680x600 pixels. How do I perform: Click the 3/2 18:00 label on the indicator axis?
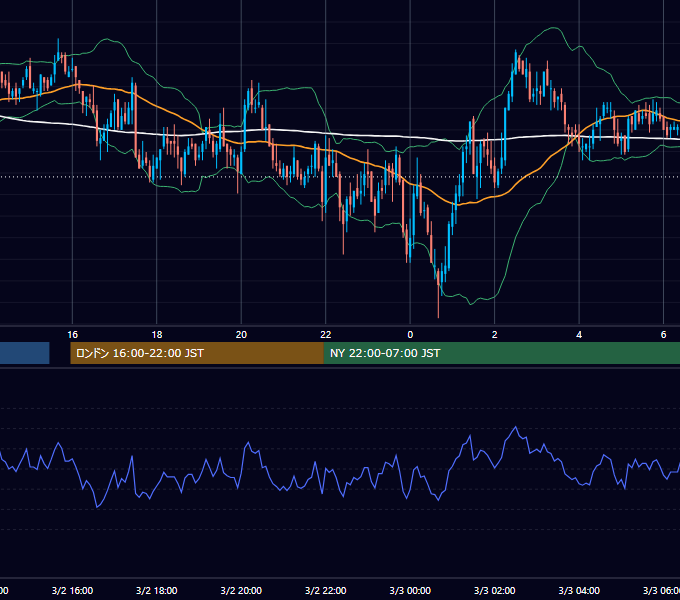click(x=157, y=590)
